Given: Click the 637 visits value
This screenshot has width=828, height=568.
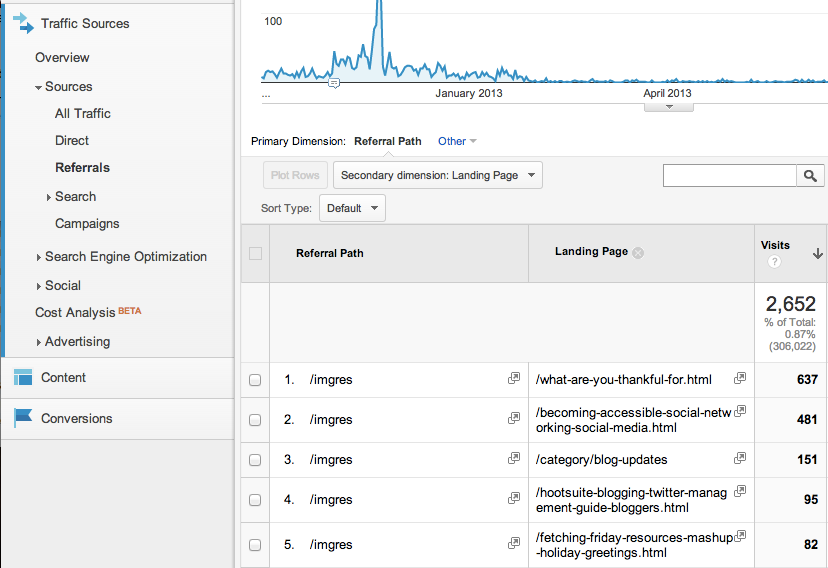Looking at the screenshot, I should [x=807, y=380].
